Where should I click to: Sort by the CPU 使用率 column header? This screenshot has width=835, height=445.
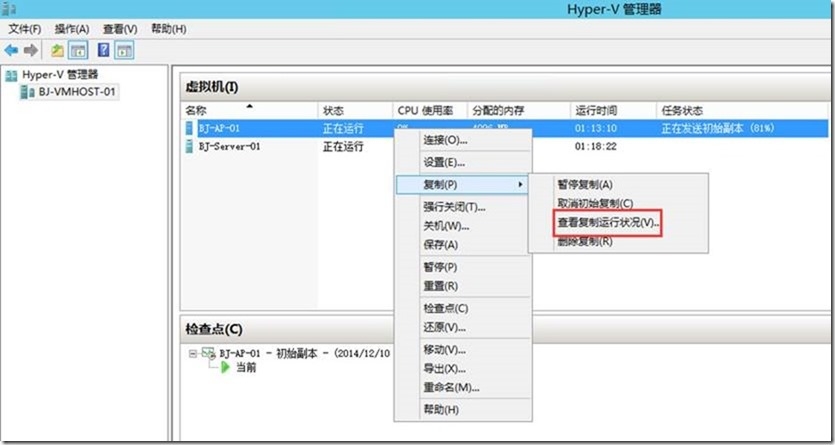point(430,111)
